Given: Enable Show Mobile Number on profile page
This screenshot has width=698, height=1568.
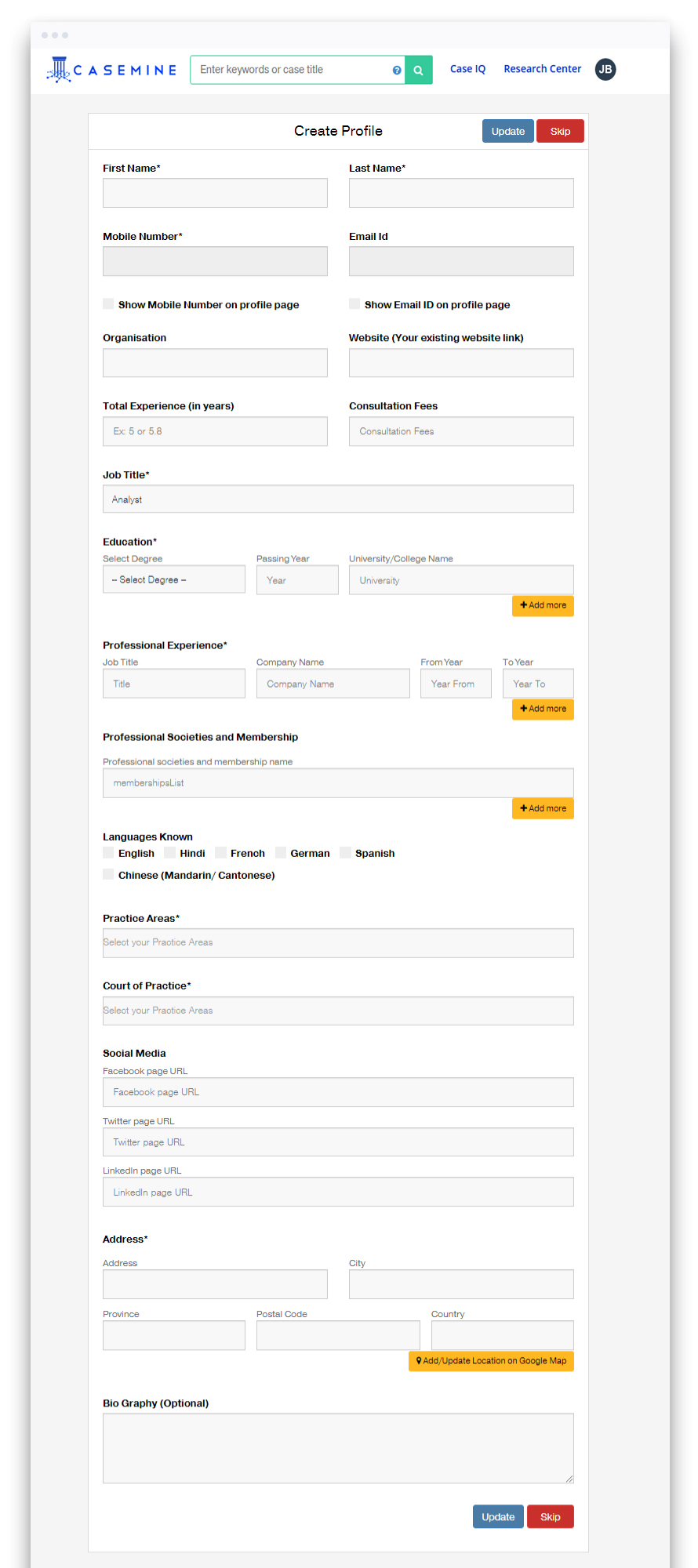Looking at the screenshot, I should pos(108,304).
